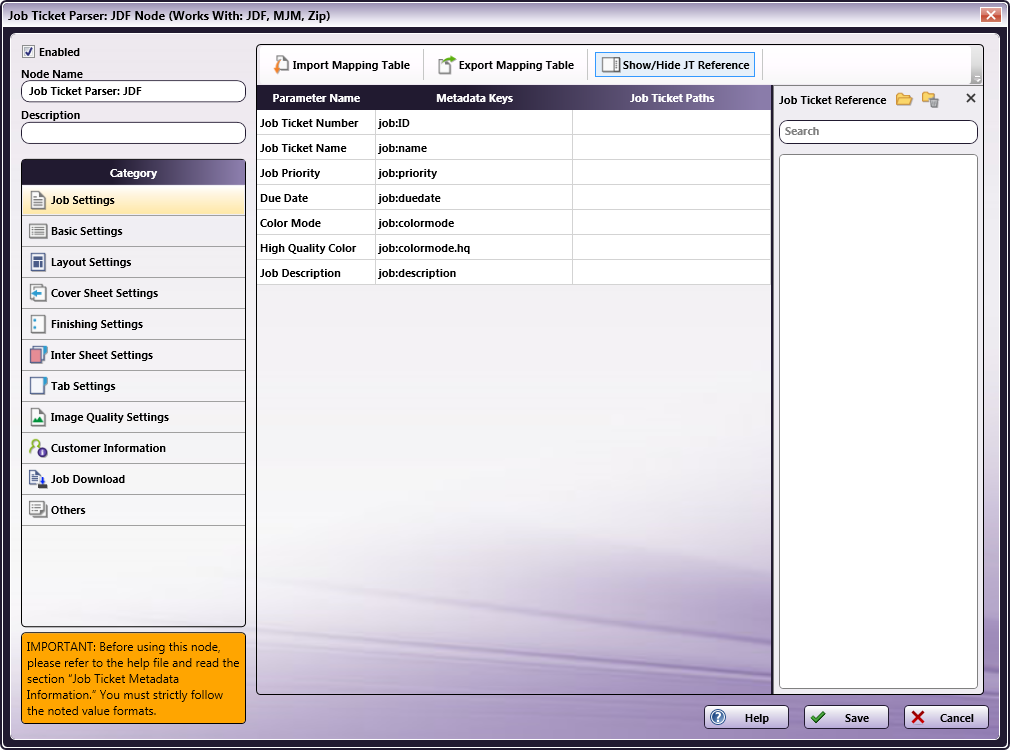Click the Job Download category icon
The image size is (1010, 750).
click(x=38, y=479)
